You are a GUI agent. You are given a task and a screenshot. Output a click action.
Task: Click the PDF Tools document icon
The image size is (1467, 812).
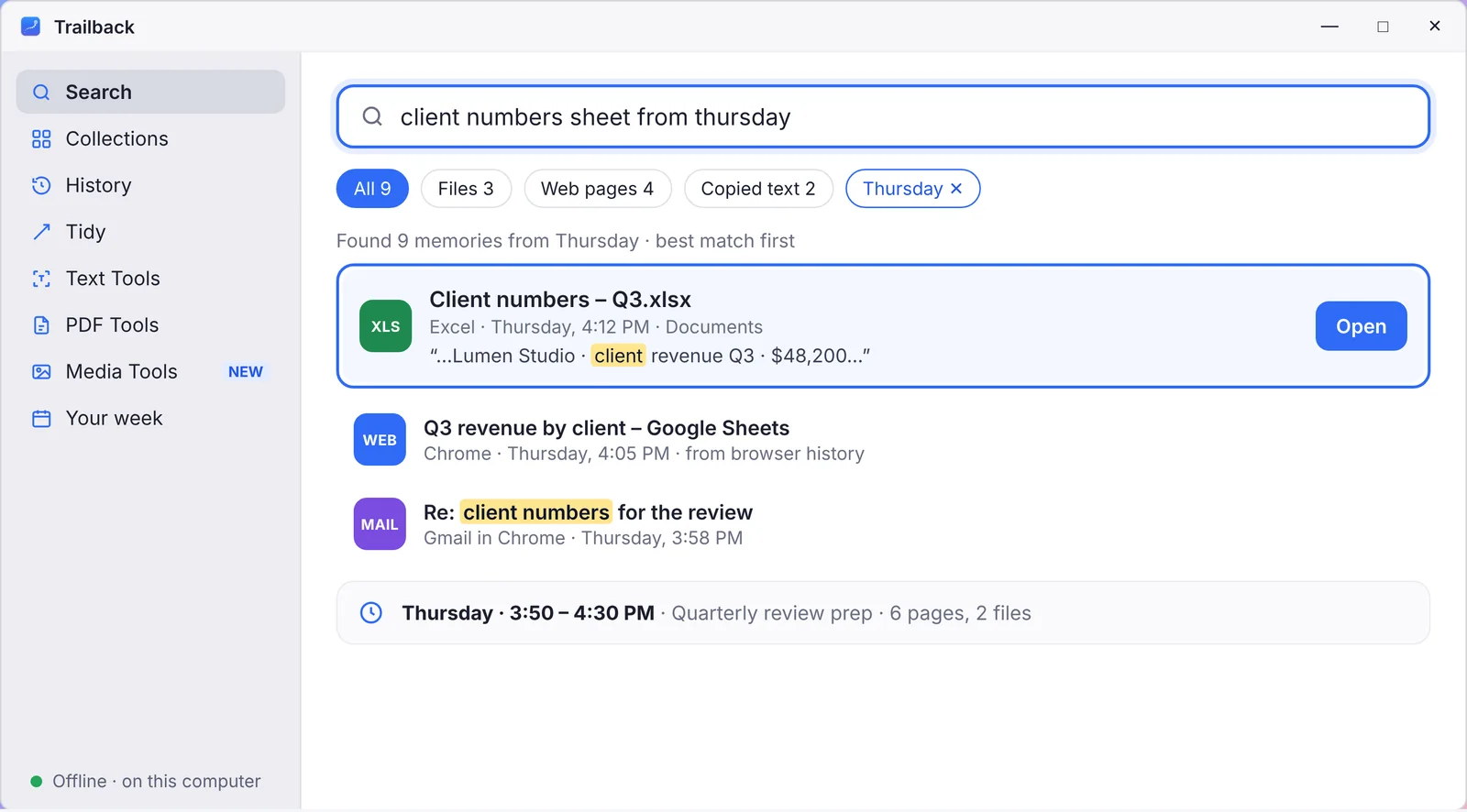[41, 325]
